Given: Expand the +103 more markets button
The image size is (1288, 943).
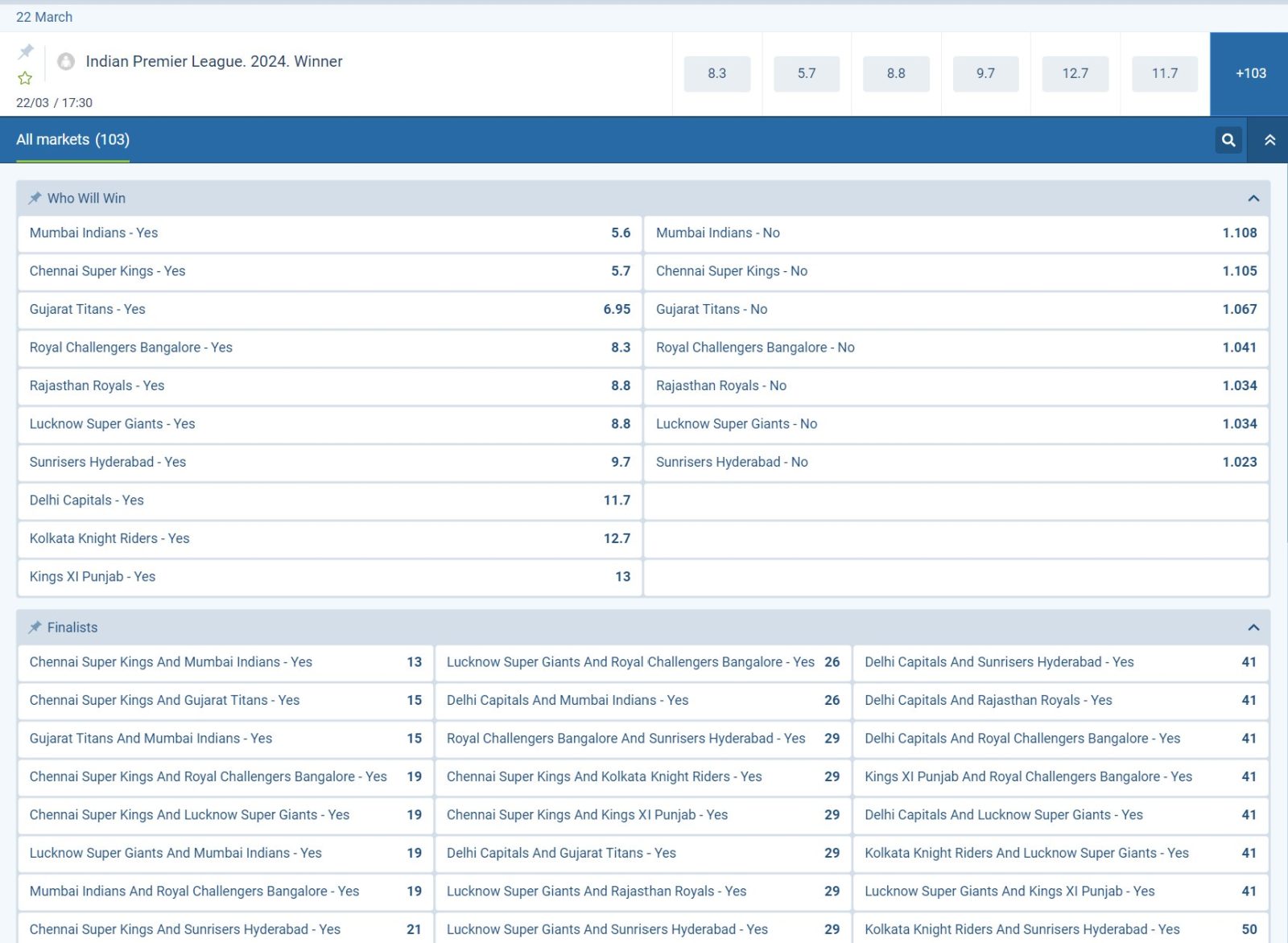Looking at the screenshot, I should (1250, 73).
